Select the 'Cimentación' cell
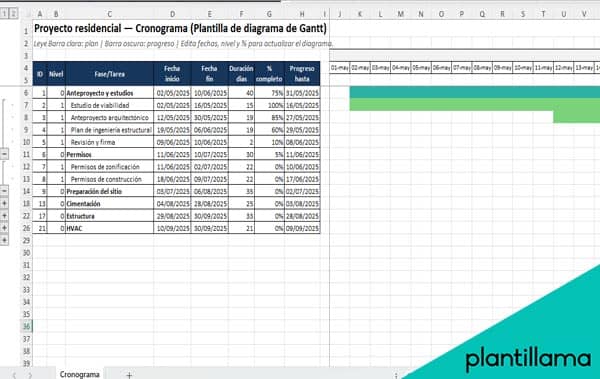This screenshot has height=379, width=600. tap(109, 203)
